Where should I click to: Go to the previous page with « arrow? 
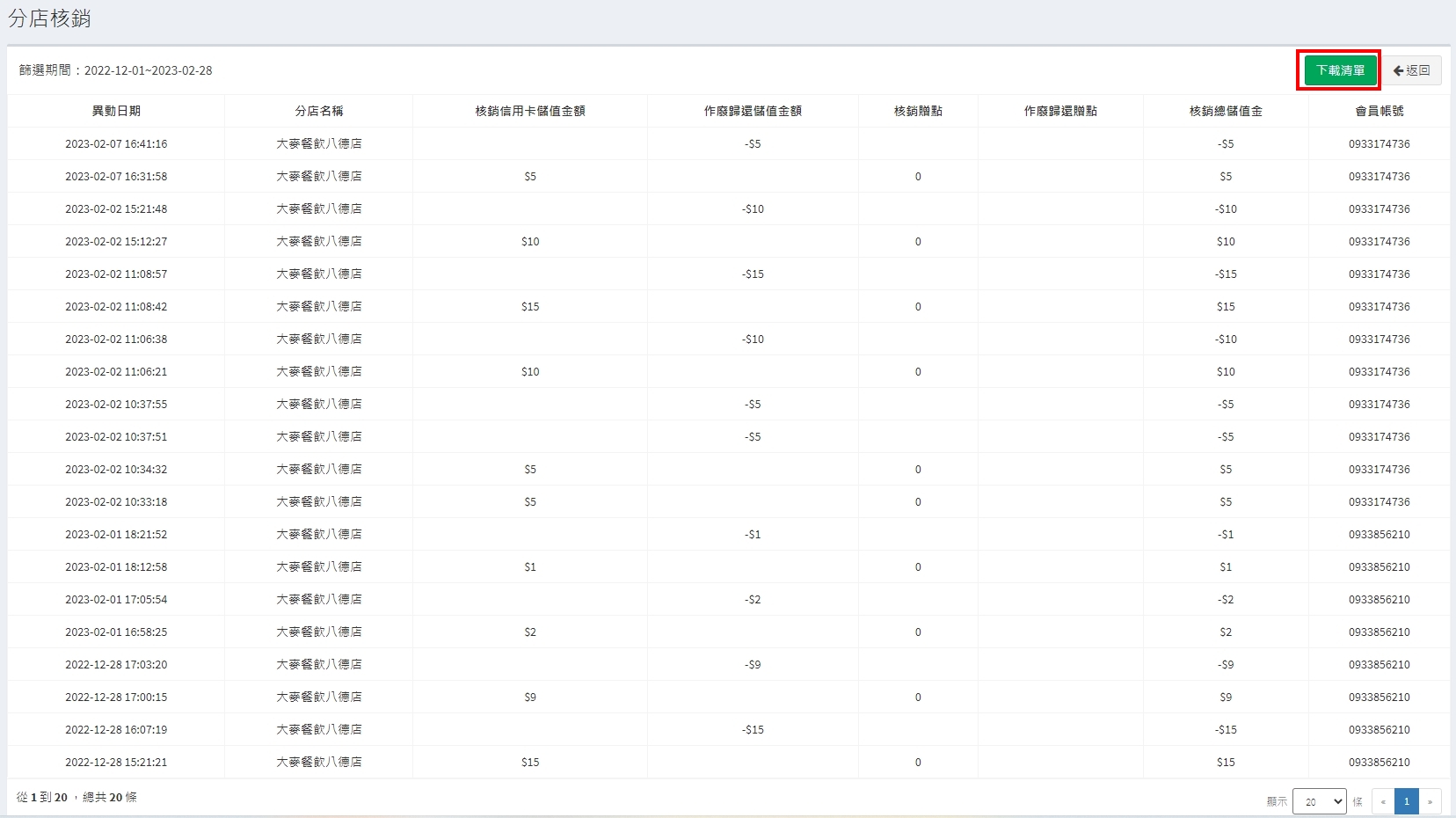pyautogui.click(x=1383, y=801)
